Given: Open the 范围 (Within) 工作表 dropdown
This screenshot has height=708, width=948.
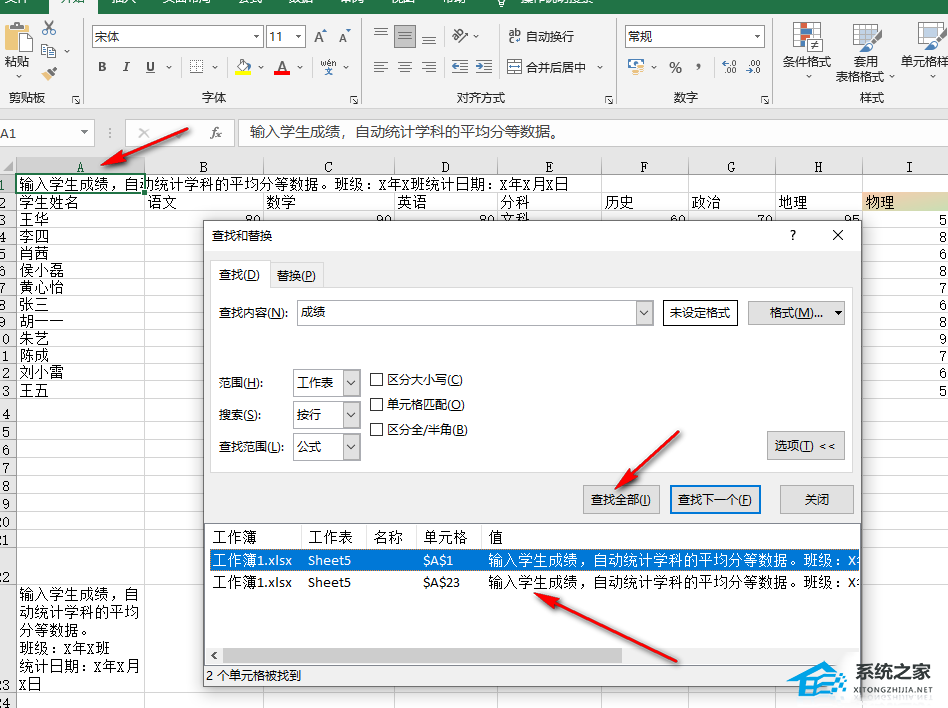Looking at the screenshot, I should click(x=351, y=383).
